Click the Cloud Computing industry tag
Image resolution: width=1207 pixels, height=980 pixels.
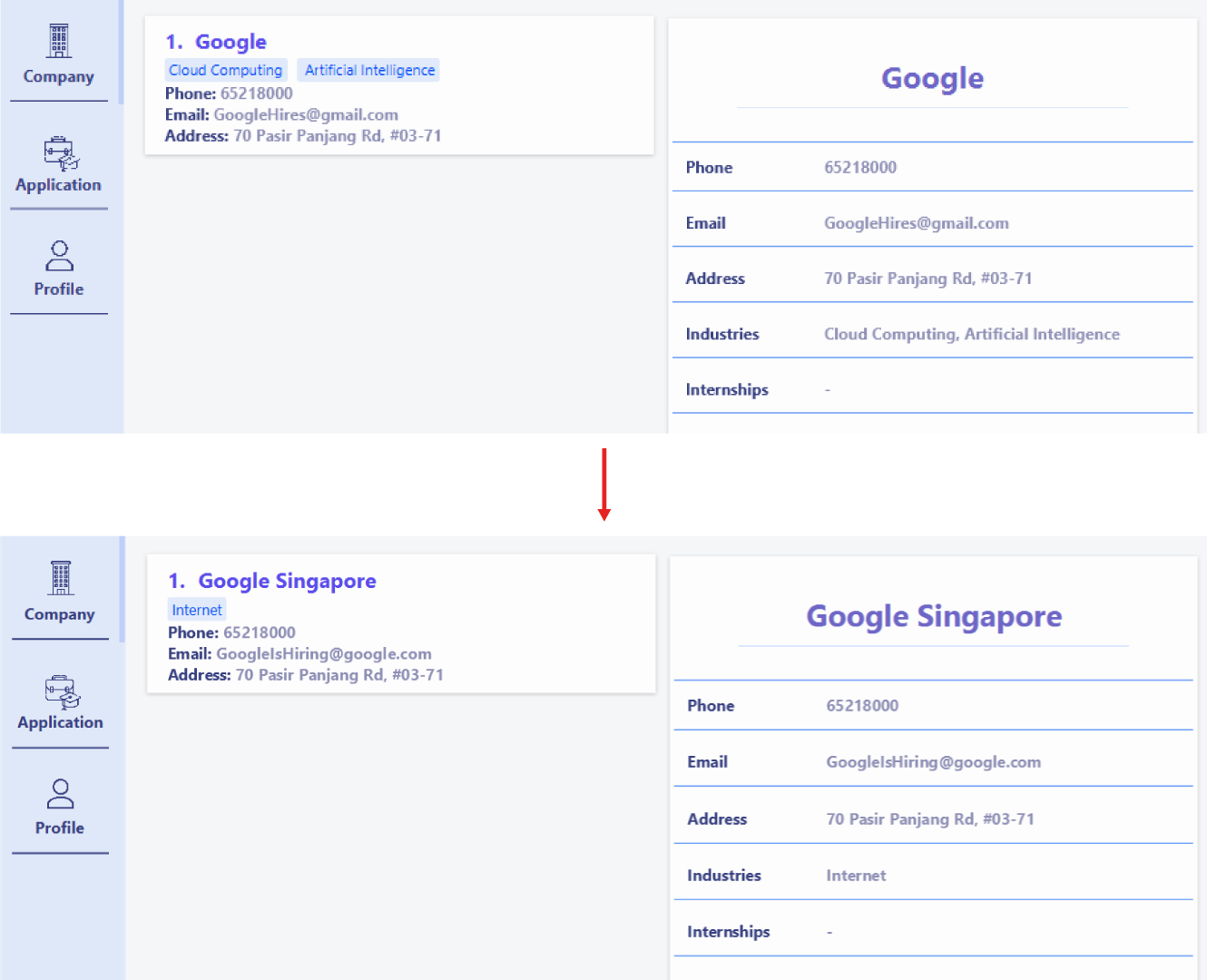(x=226, y=70)
